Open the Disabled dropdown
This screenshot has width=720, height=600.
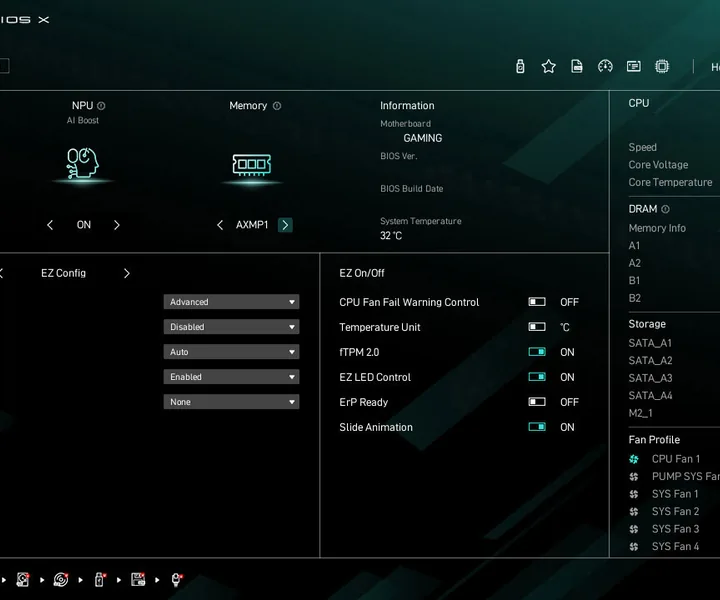click(x=231, y=327)
